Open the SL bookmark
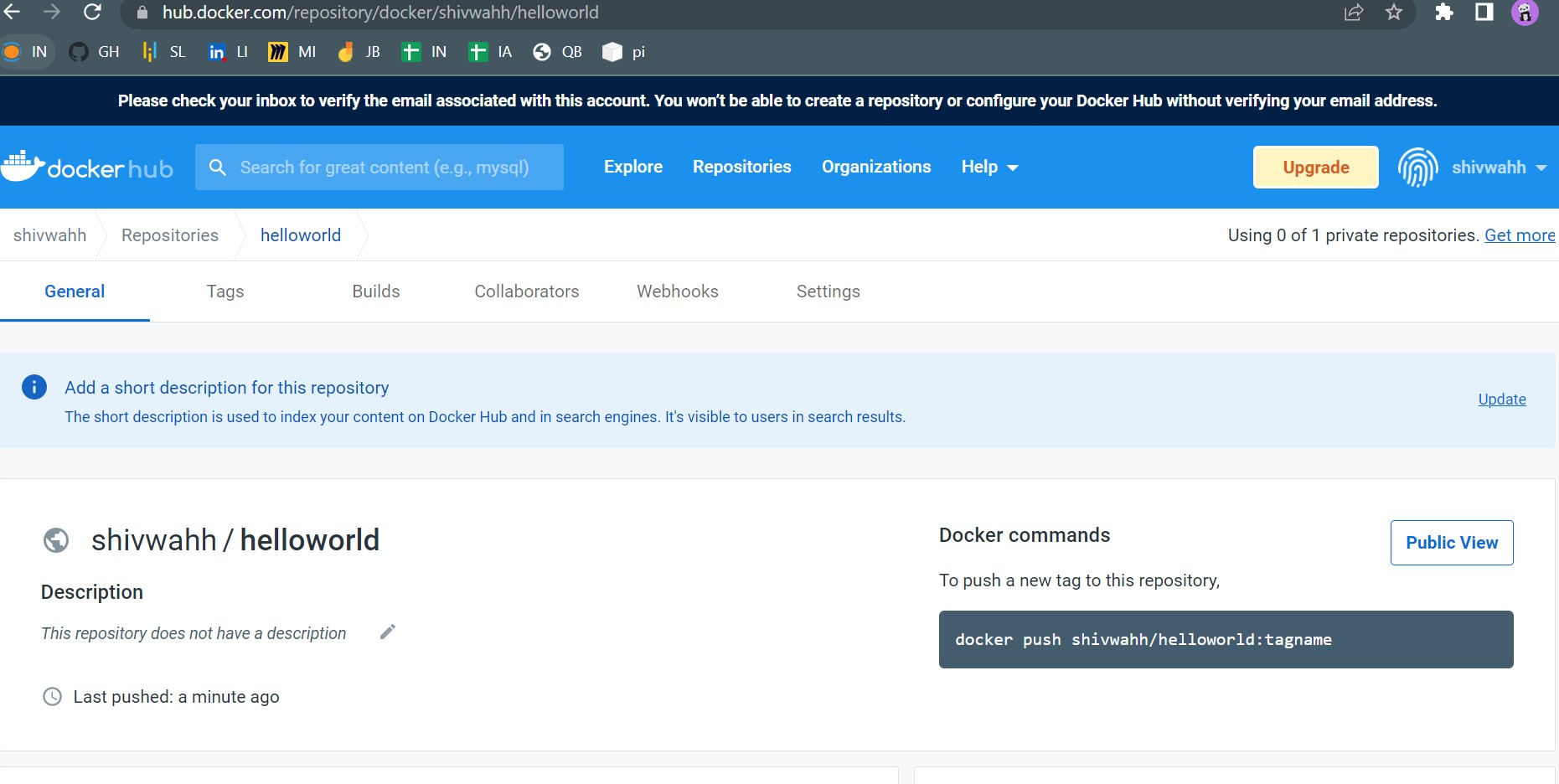Image resolution: width=1559 pixels, height=784 pixels. 163,52
